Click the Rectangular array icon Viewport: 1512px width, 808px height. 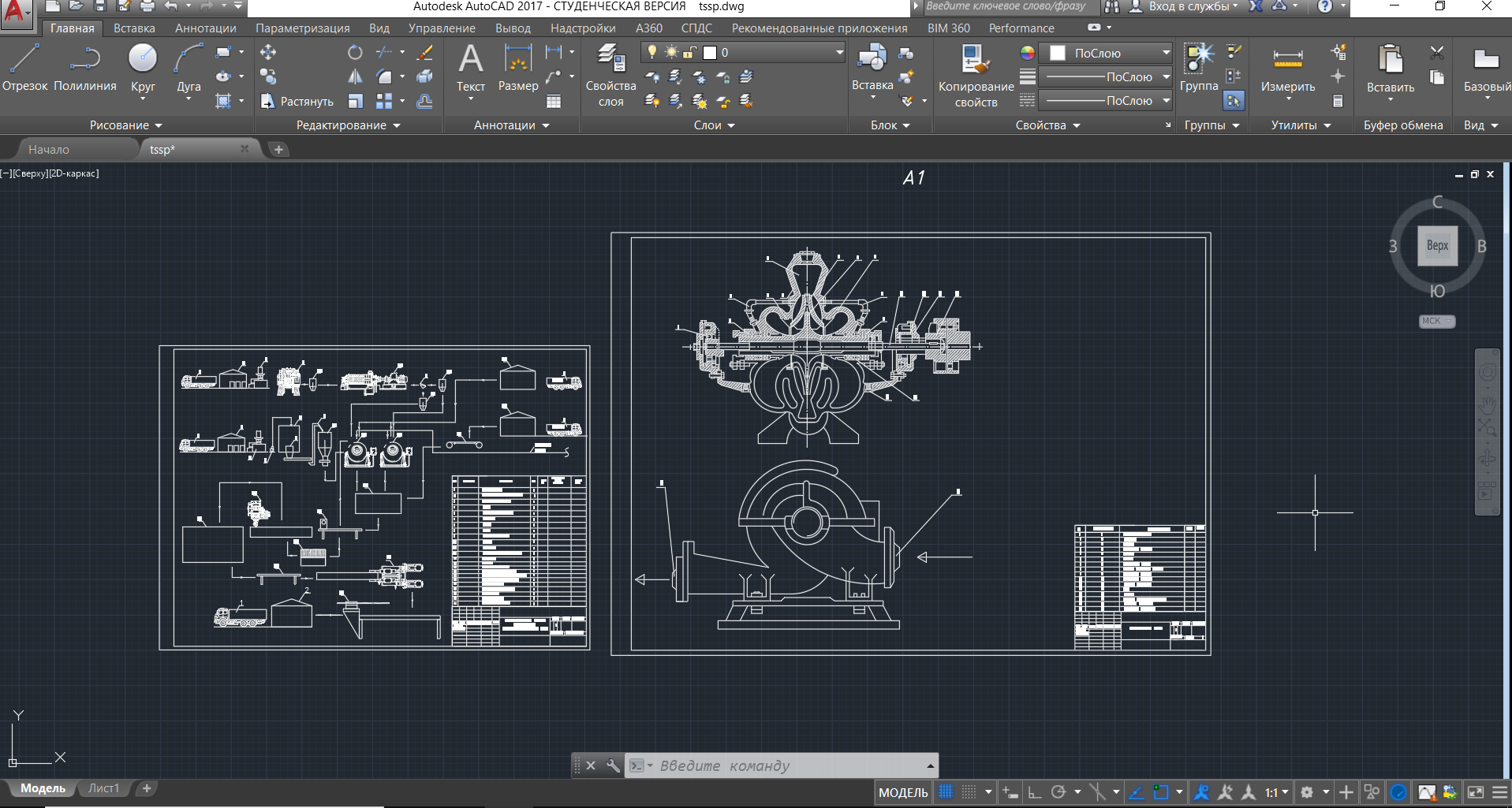384,101
